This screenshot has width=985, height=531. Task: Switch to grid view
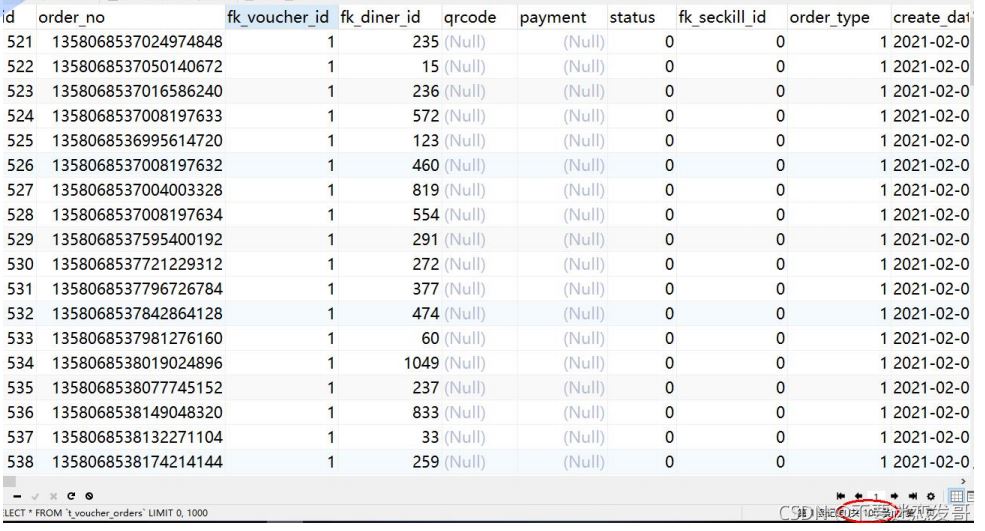click(x=956, y=496)
